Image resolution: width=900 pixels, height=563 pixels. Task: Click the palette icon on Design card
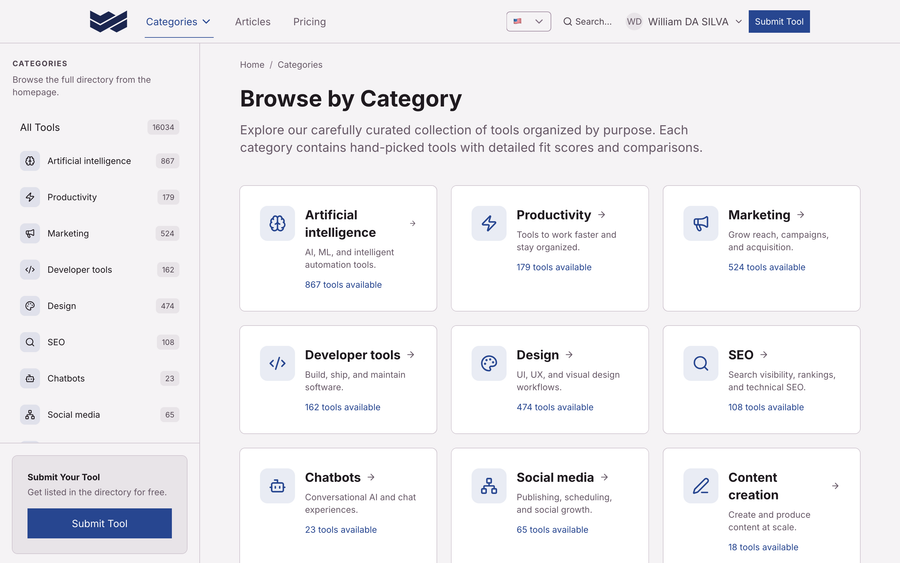489,363
